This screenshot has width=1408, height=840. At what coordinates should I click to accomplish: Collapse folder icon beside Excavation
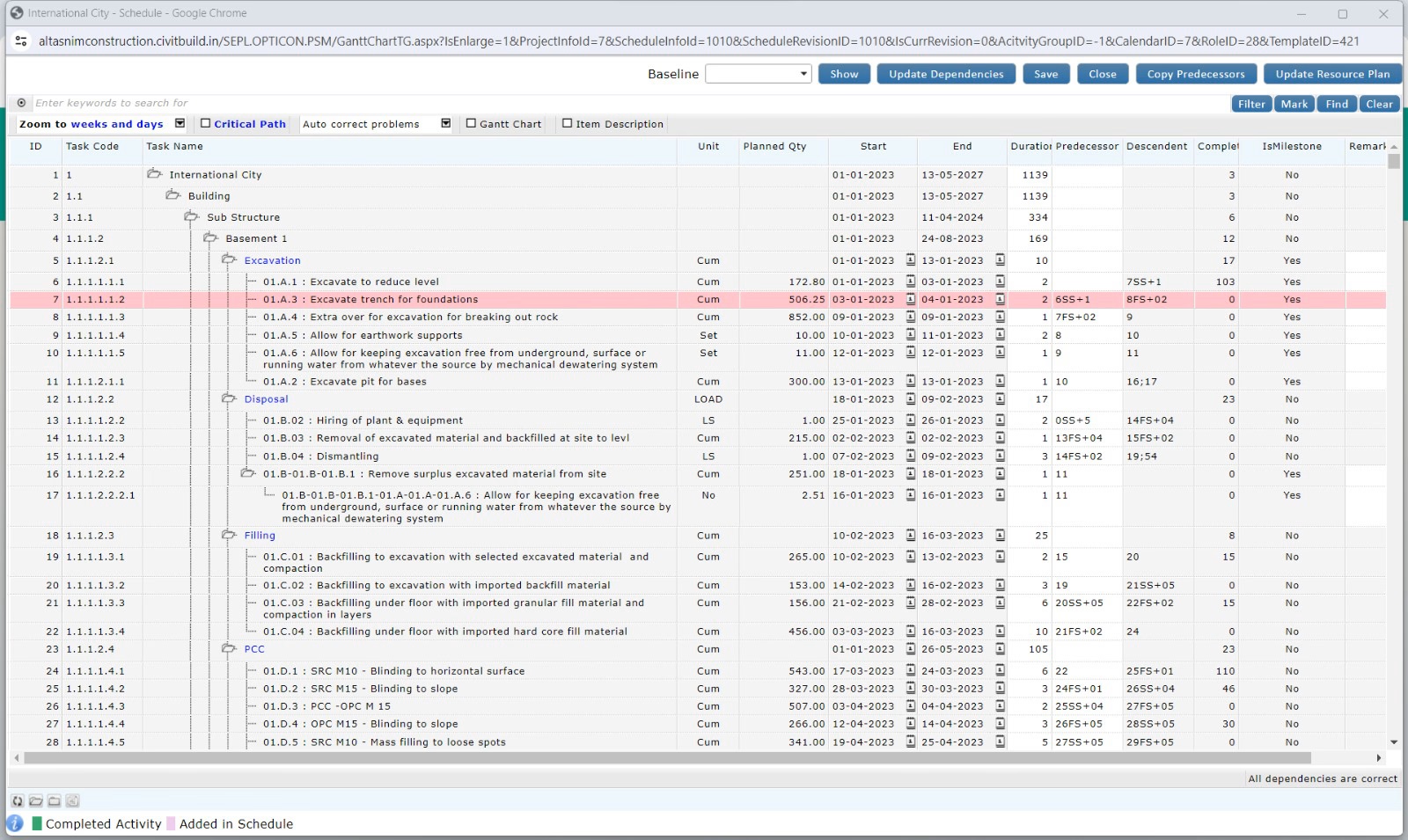click(x=230, y=260)
